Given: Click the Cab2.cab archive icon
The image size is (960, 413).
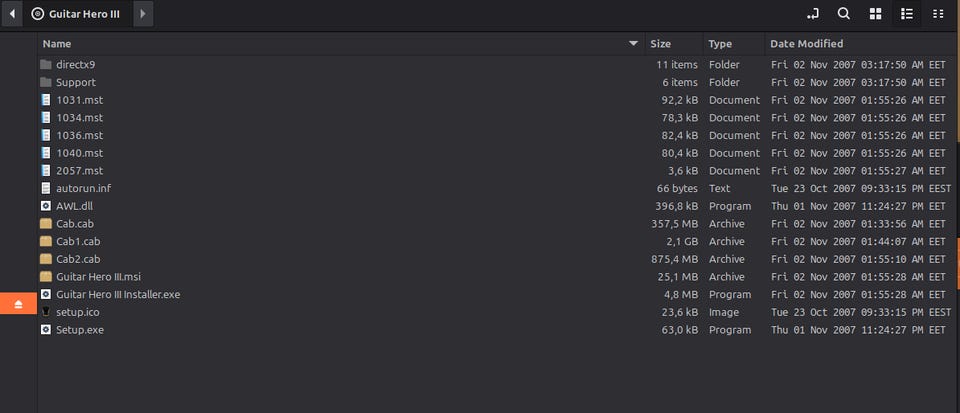Looking at the screenshot, I should point(46,259).
